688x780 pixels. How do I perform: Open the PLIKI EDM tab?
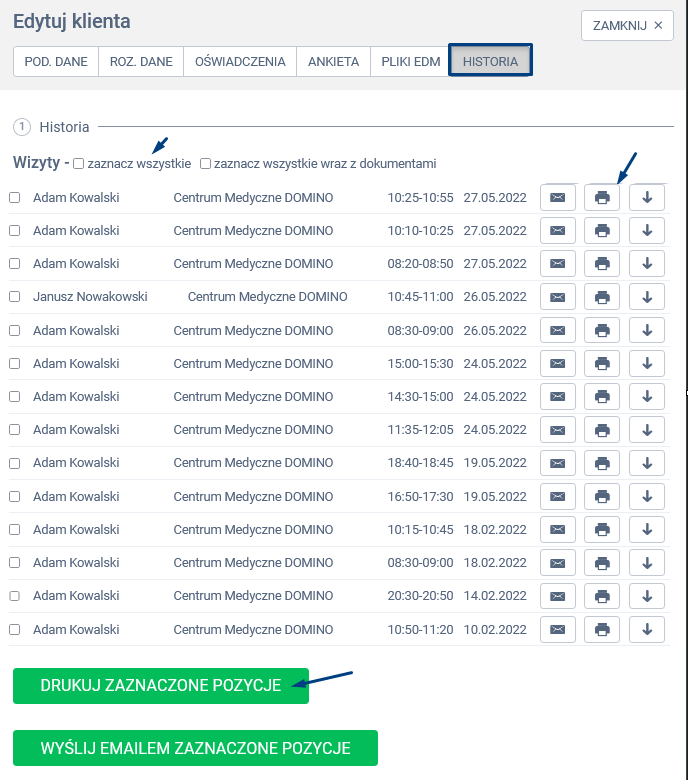coord(410,61)
